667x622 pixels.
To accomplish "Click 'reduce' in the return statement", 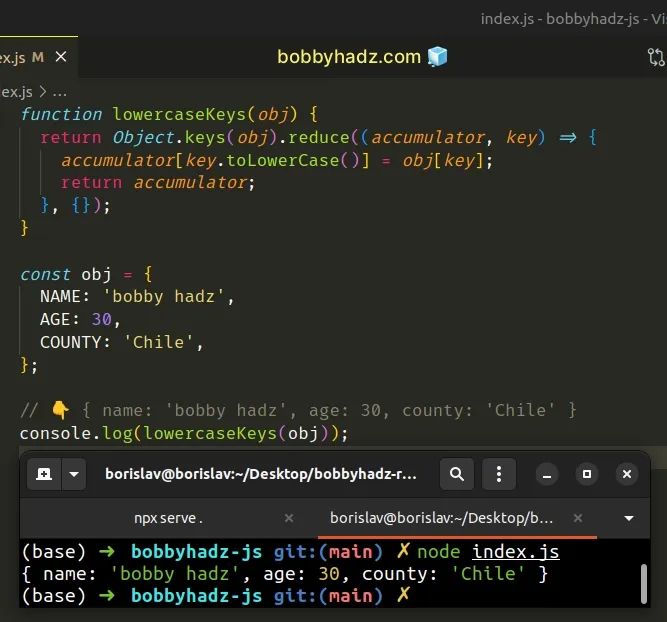I will (x=319, y=137).
